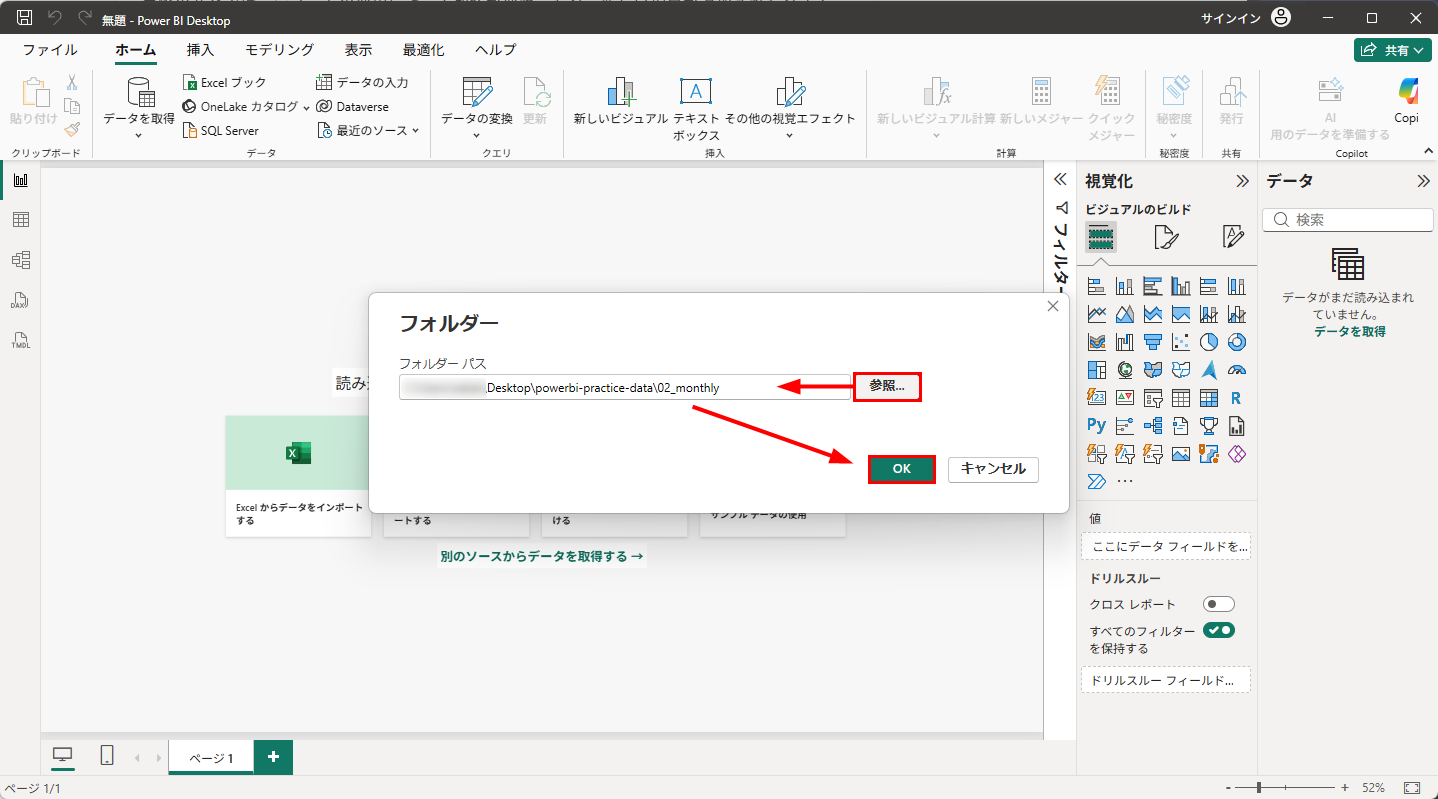Screen dimensions: 1438x799
Task: Open the Model view sidebar icon
Action: click(x=20, y=260)
